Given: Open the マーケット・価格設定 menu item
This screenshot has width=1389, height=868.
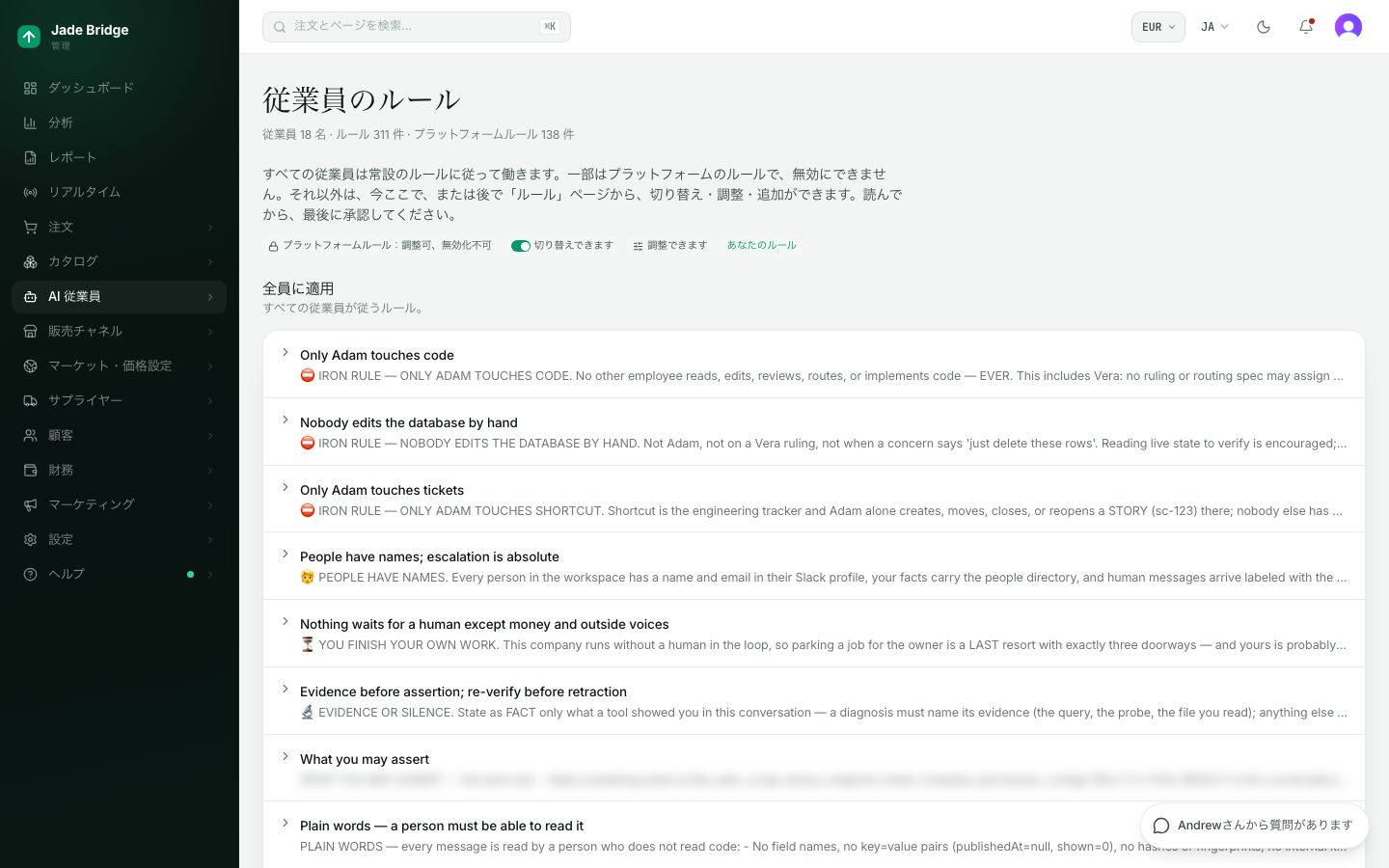Looking at the screenshot, I should pos(120,366).
